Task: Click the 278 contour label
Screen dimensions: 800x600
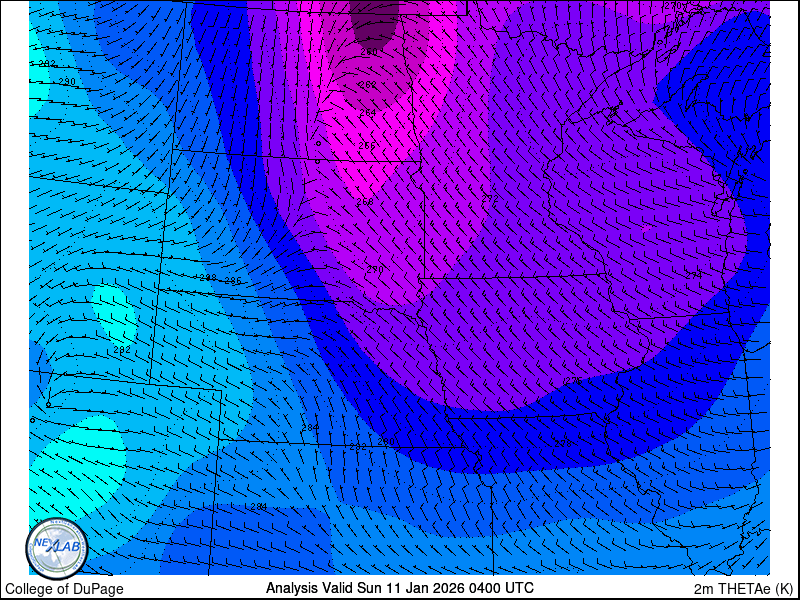Action: (x=563, y=443)
